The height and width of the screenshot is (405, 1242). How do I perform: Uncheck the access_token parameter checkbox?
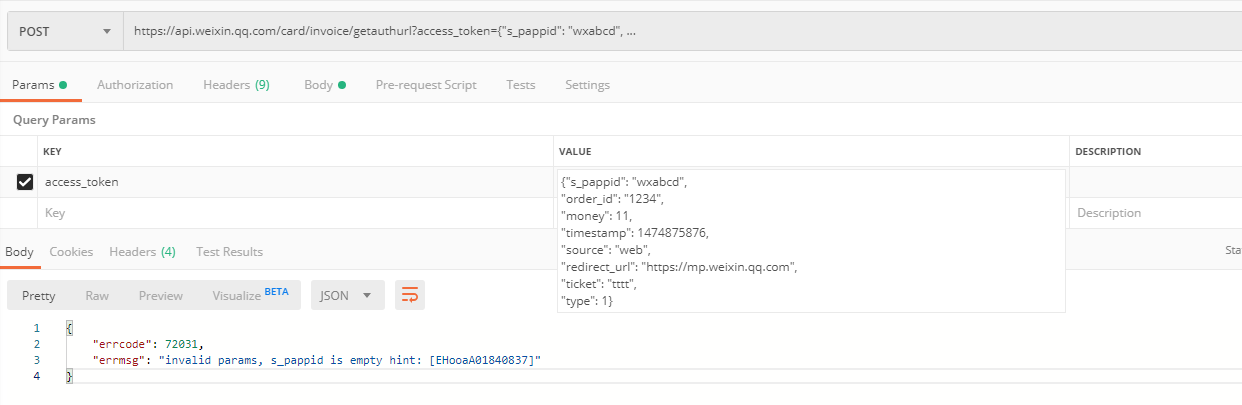(25, 182)
